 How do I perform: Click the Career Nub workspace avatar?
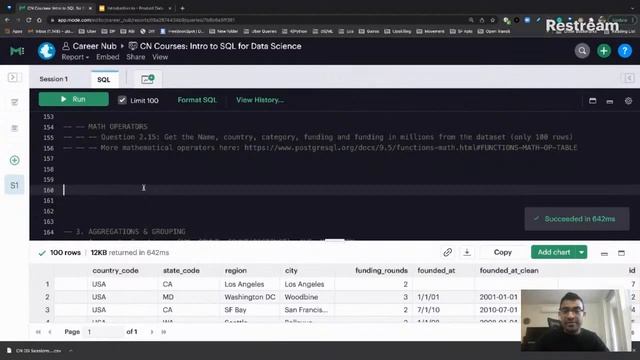coord(47,51)
